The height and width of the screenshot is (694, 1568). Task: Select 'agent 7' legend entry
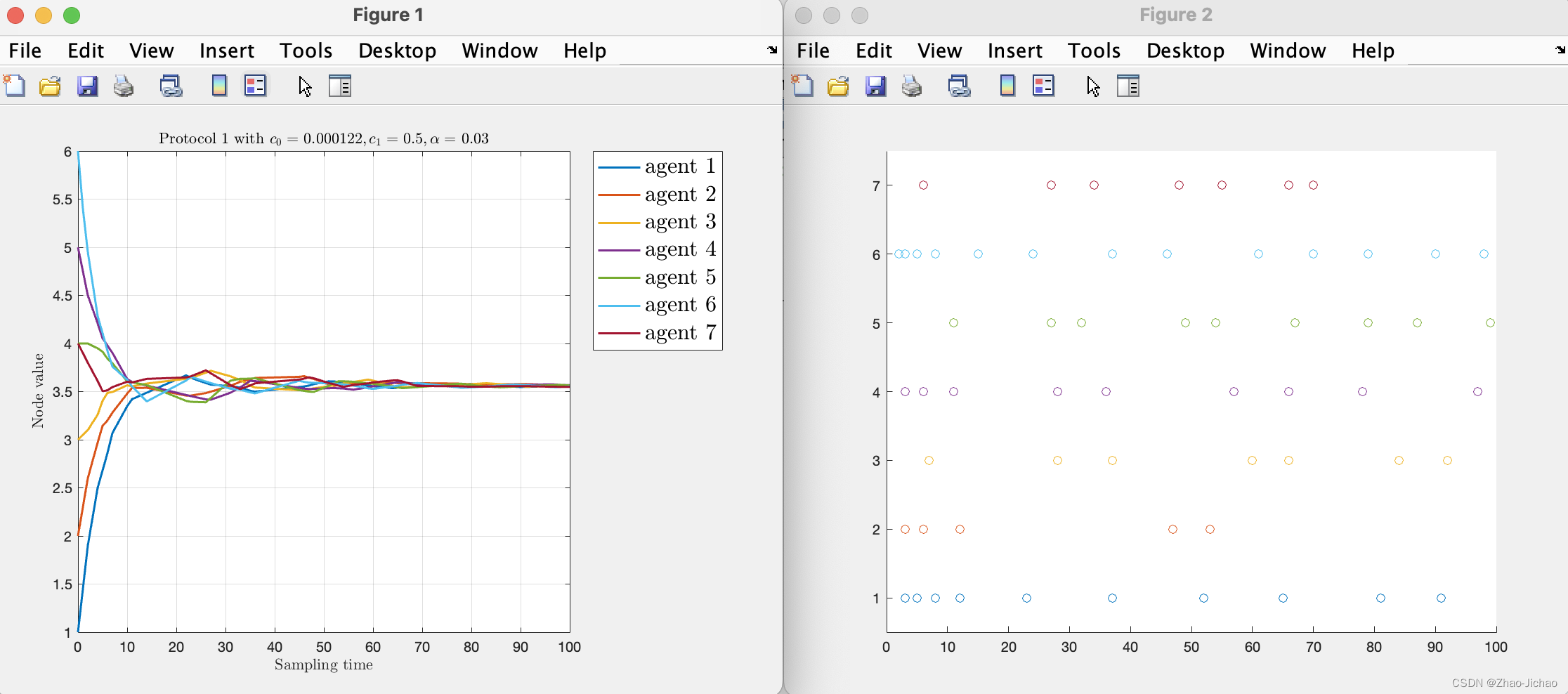[657, 333]
